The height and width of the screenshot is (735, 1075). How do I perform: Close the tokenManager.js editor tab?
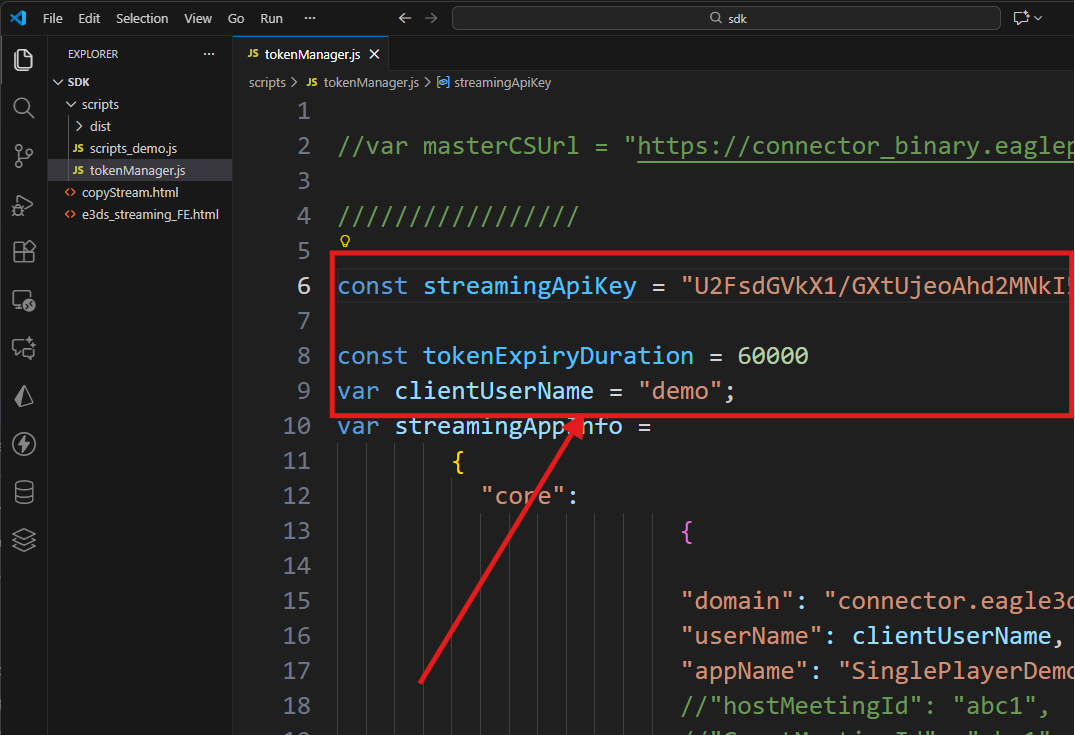(x=374, y=53)
